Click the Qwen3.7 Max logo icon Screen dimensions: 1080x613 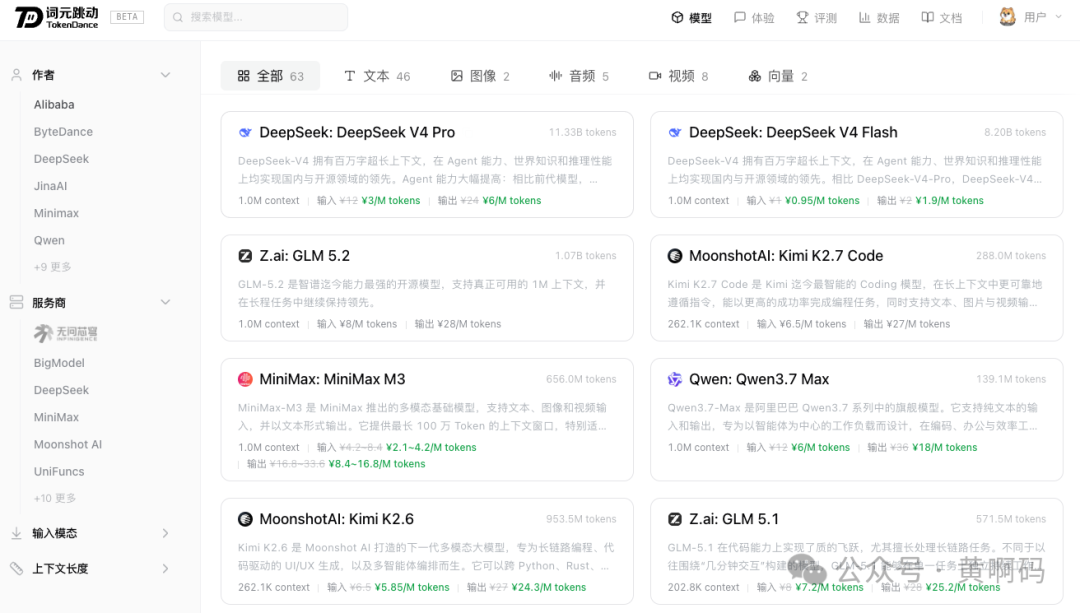coord(675,379)
